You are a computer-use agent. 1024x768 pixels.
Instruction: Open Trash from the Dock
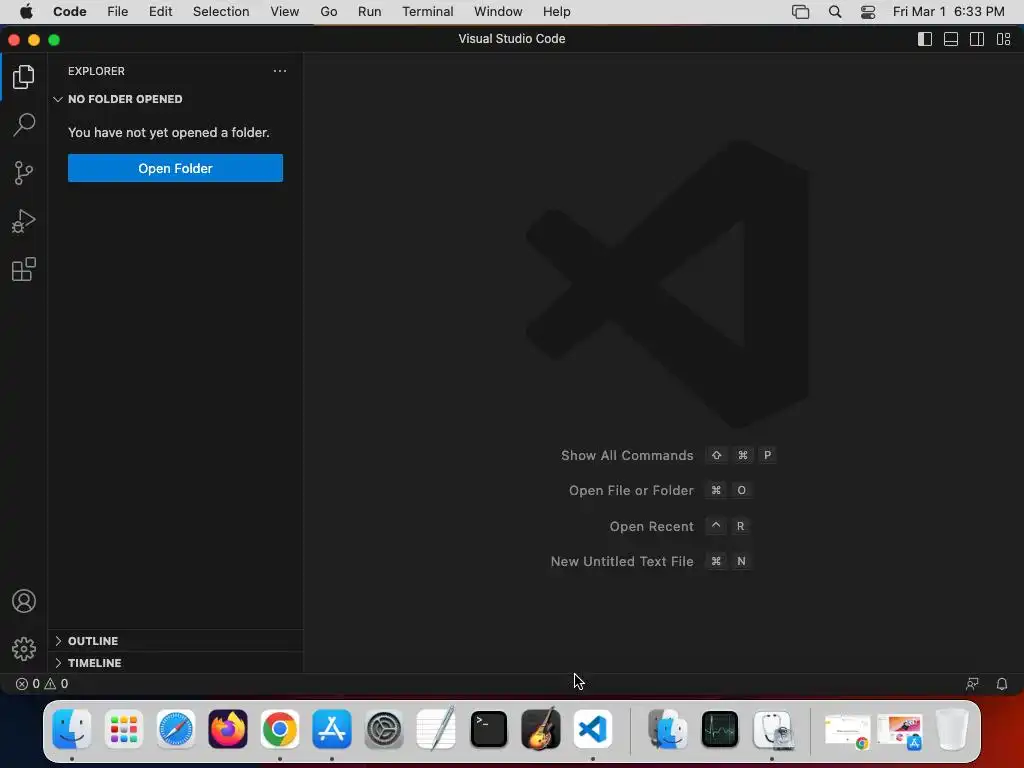[x=952, y=729]
